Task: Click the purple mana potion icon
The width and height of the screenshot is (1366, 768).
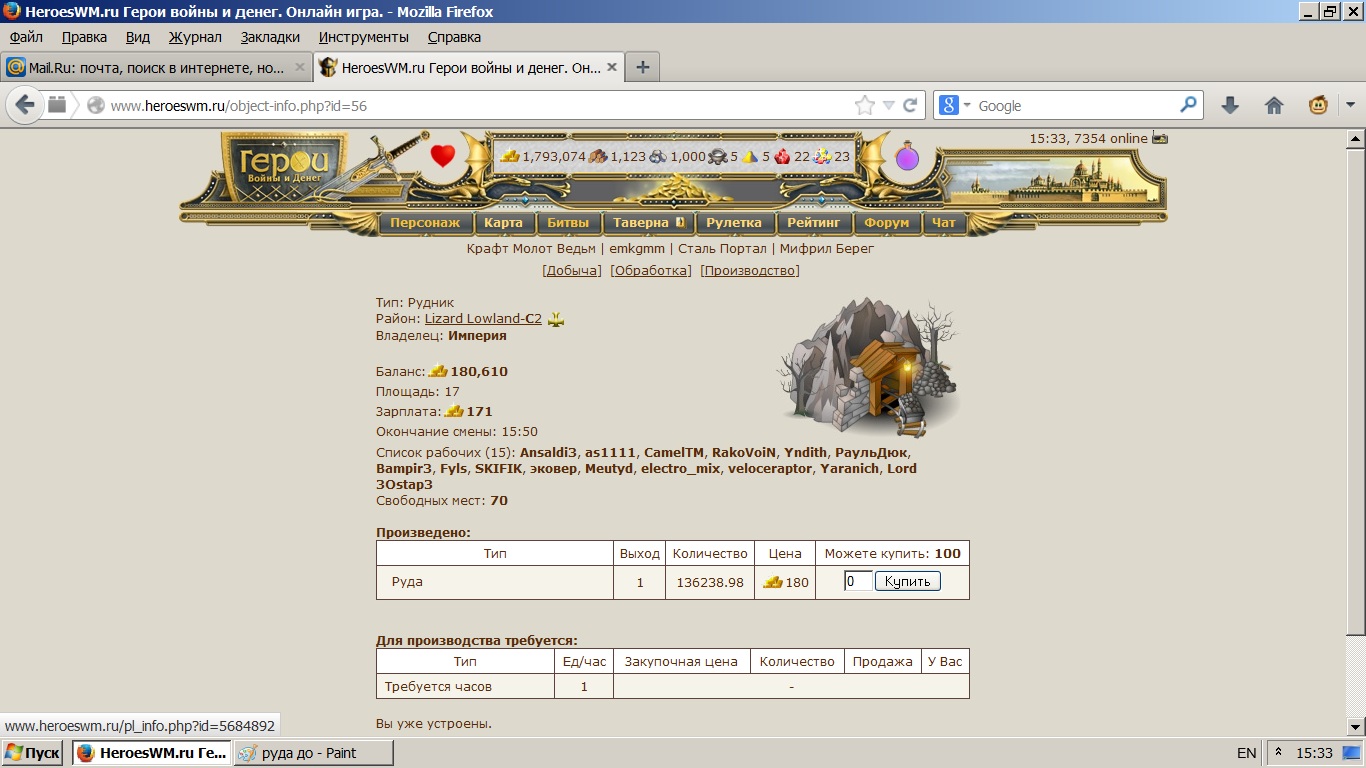Action: [907, 156]
